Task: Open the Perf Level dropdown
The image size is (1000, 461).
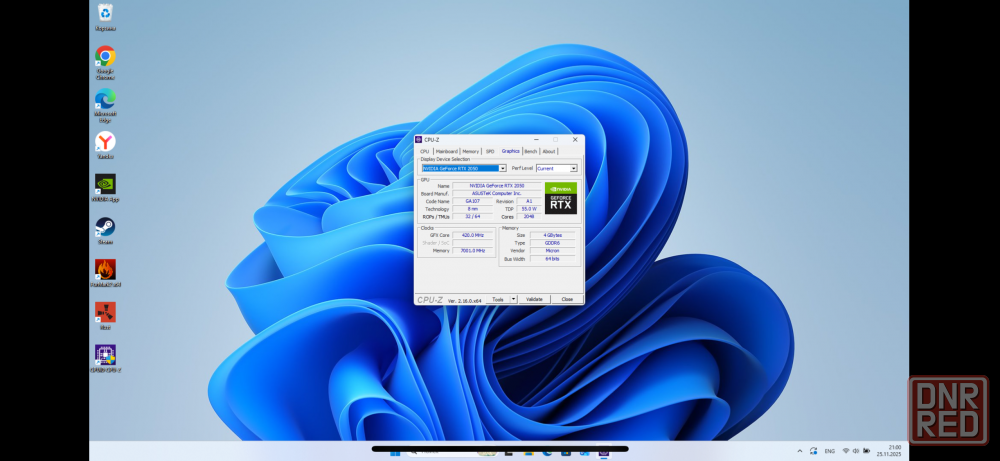Action: [573, 168]
